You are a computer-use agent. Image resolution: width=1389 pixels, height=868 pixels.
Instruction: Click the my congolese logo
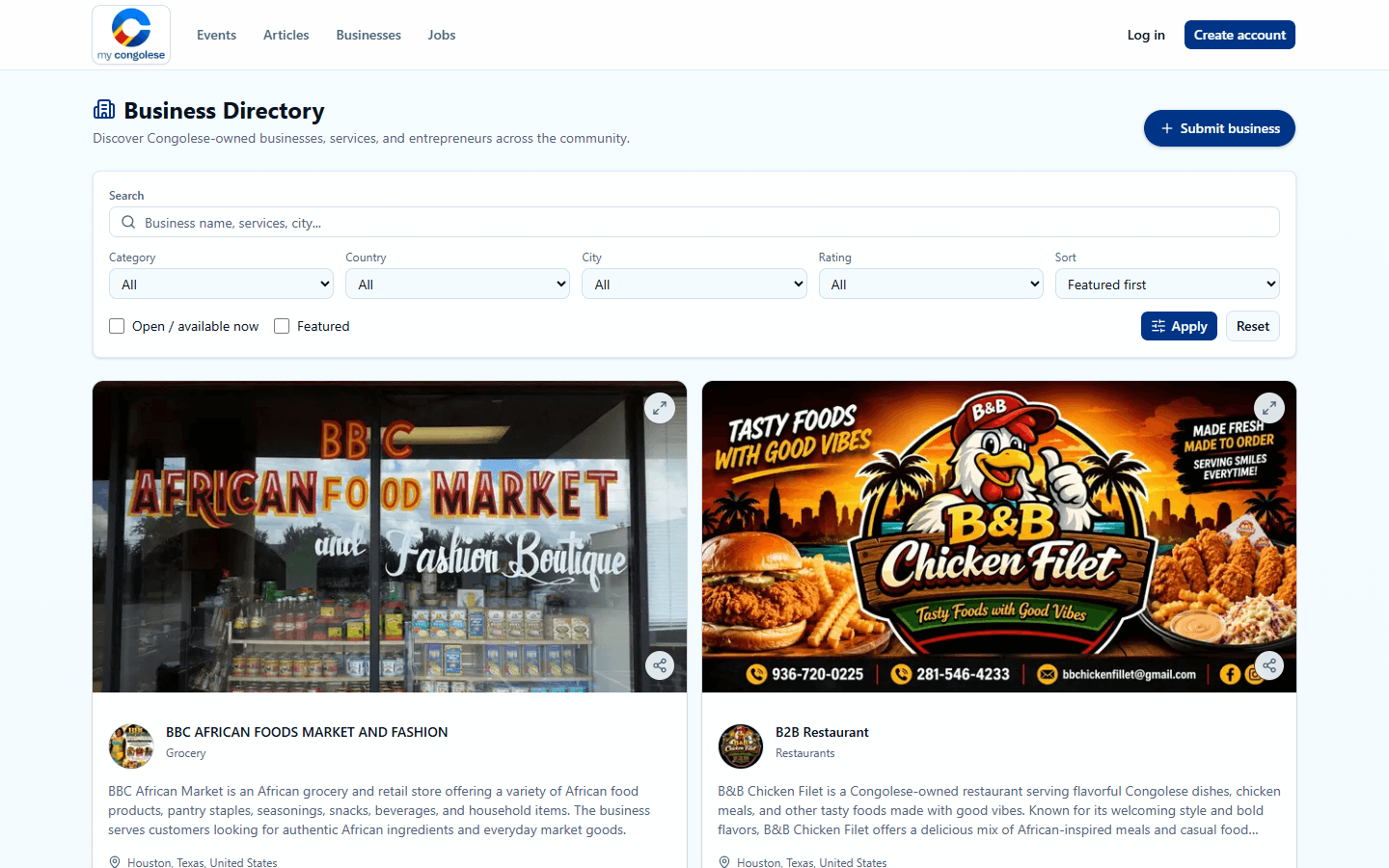[x=131, y=35]
